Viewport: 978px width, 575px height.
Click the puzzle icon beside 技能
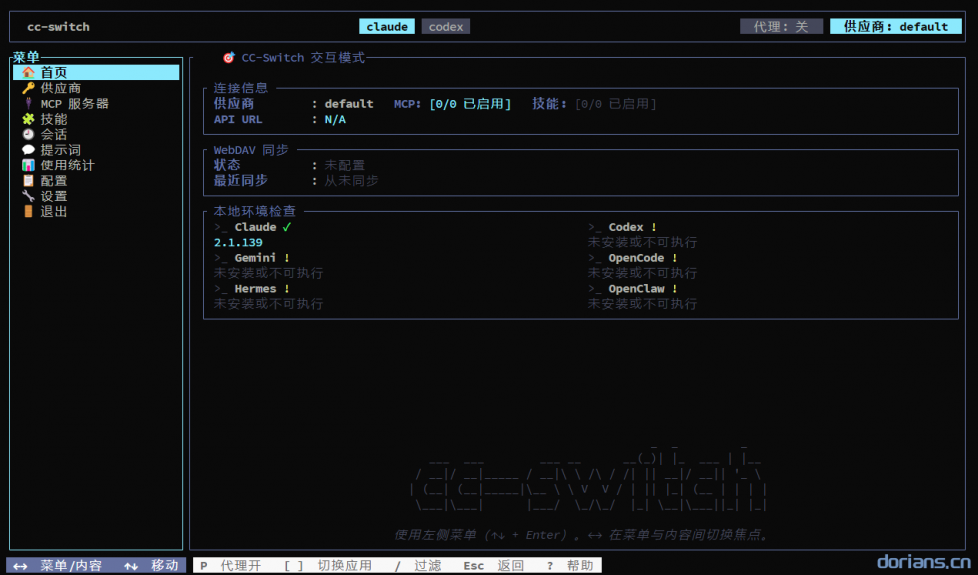coord(28,118)
